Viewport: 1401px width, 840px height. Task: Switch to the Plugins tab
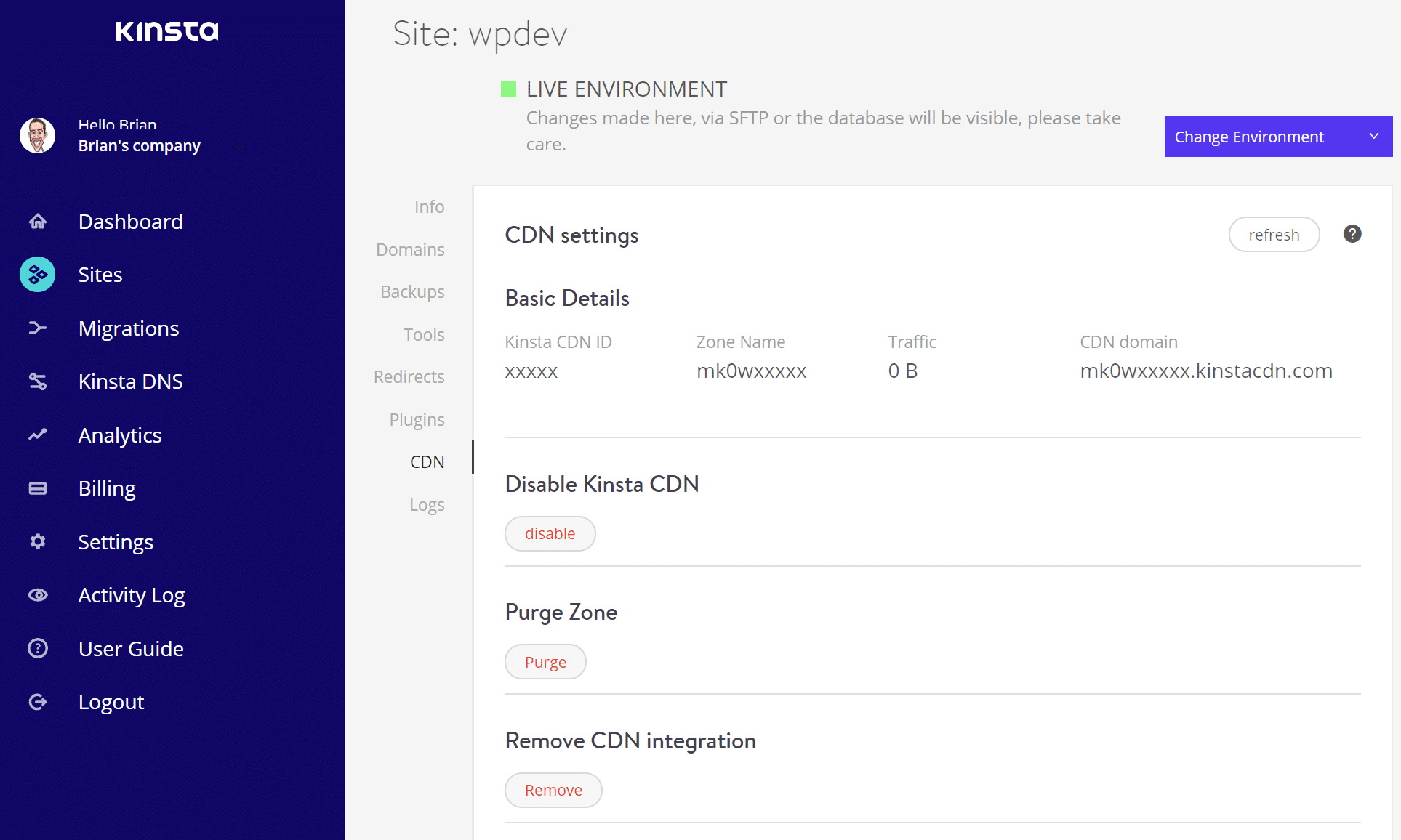[417, 419]
